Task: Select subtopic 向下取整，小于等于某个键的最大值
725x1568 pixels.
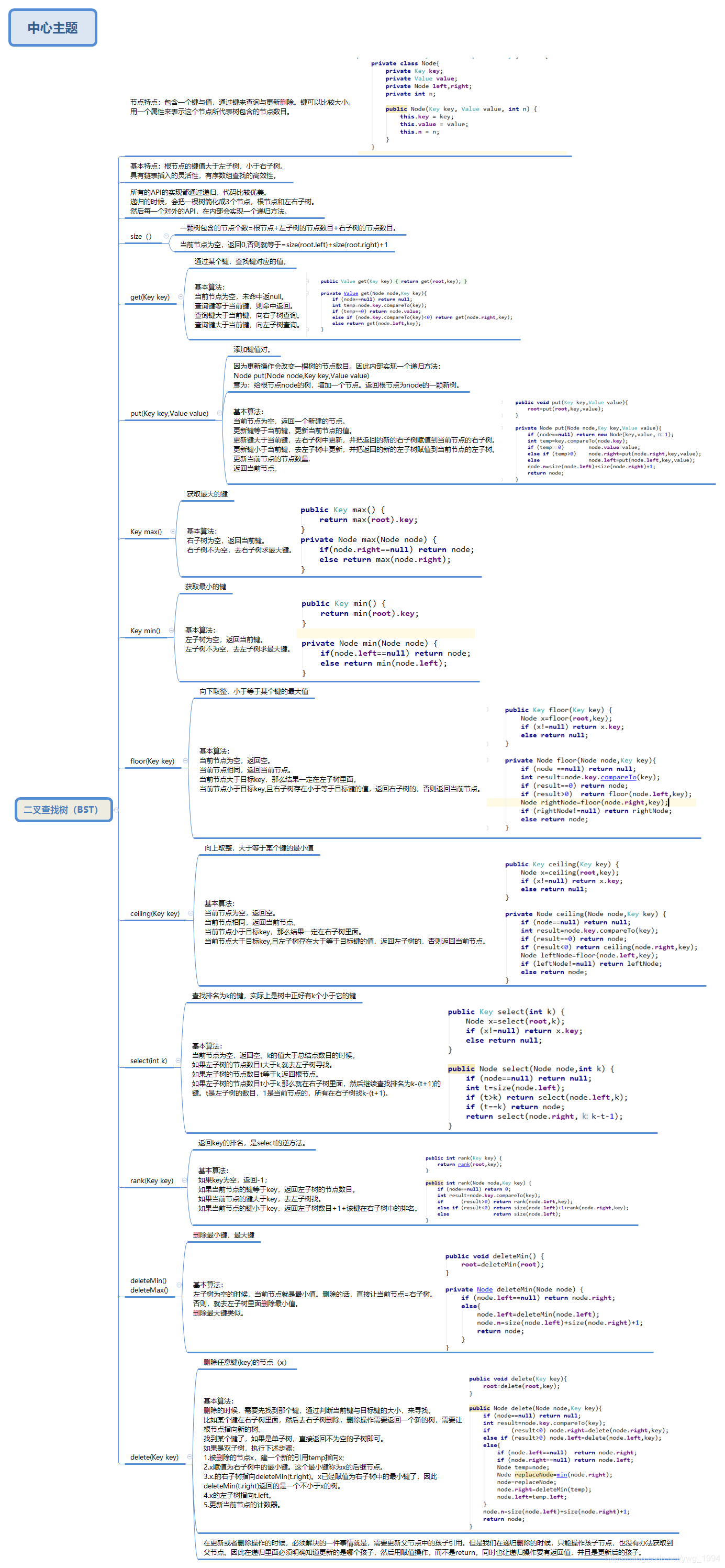Action: [x=254, y=691]
